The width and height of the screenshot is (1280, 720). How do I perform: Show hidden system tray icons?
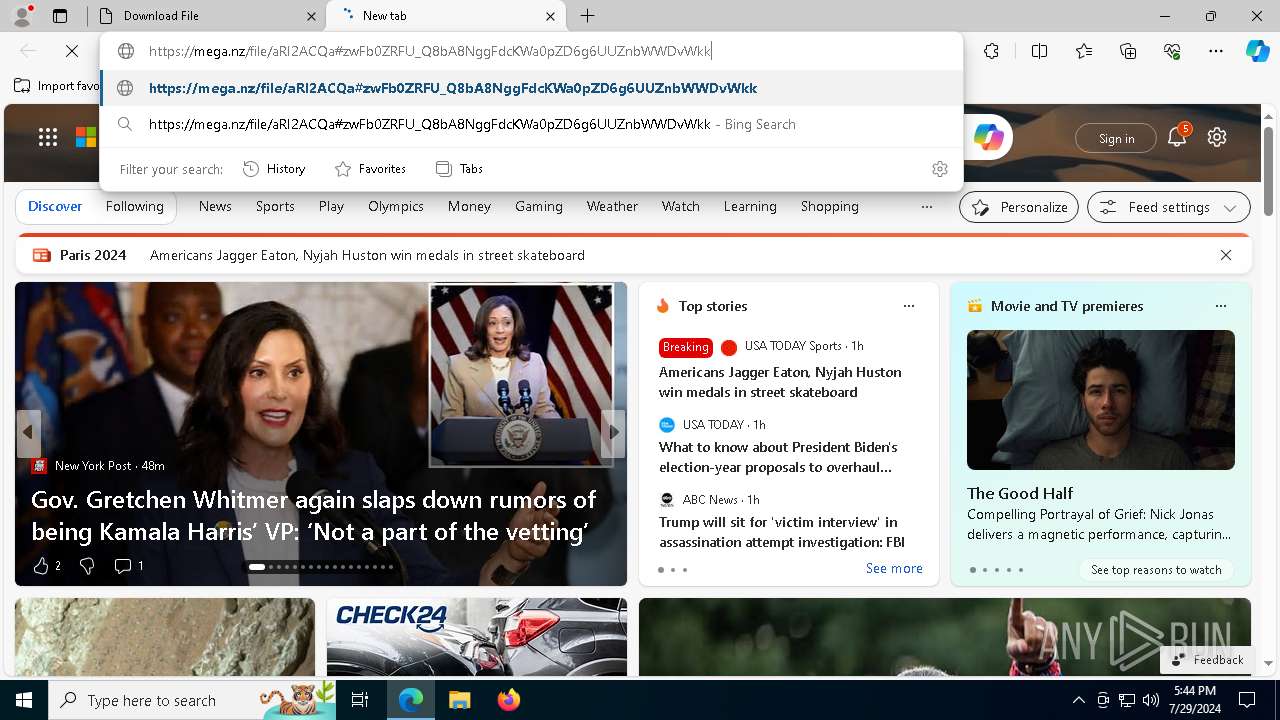tap(1078, 700)
